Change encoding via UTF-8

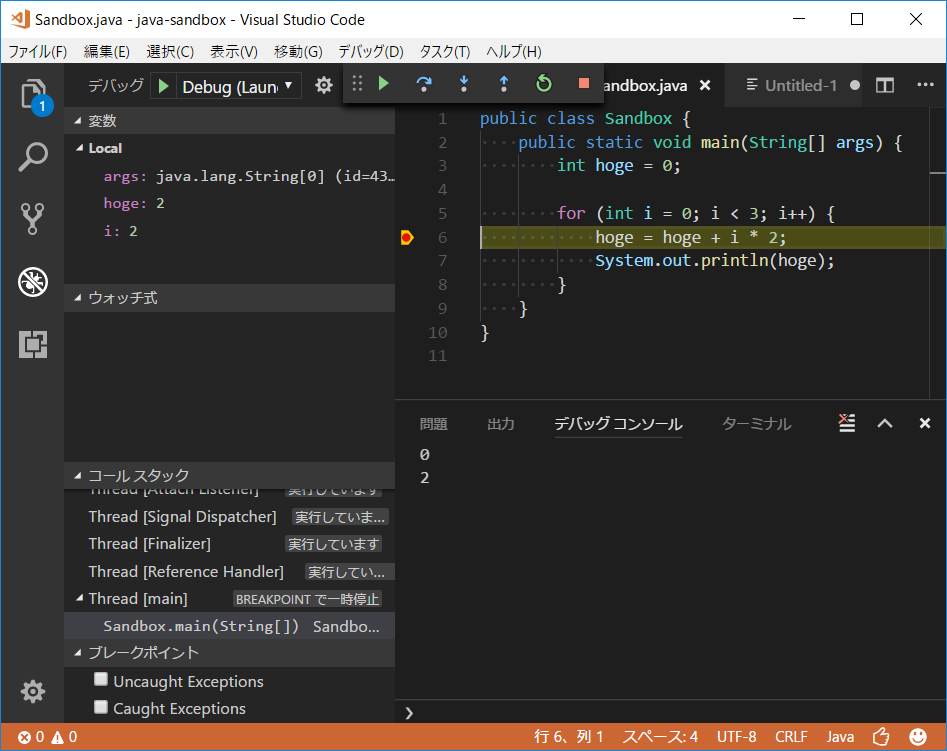(x=736, y=736)
